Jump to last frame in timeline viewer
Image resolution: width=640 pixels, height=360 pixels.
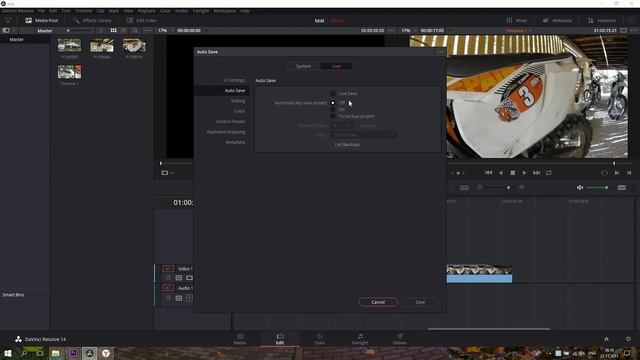tap(536, 173)
